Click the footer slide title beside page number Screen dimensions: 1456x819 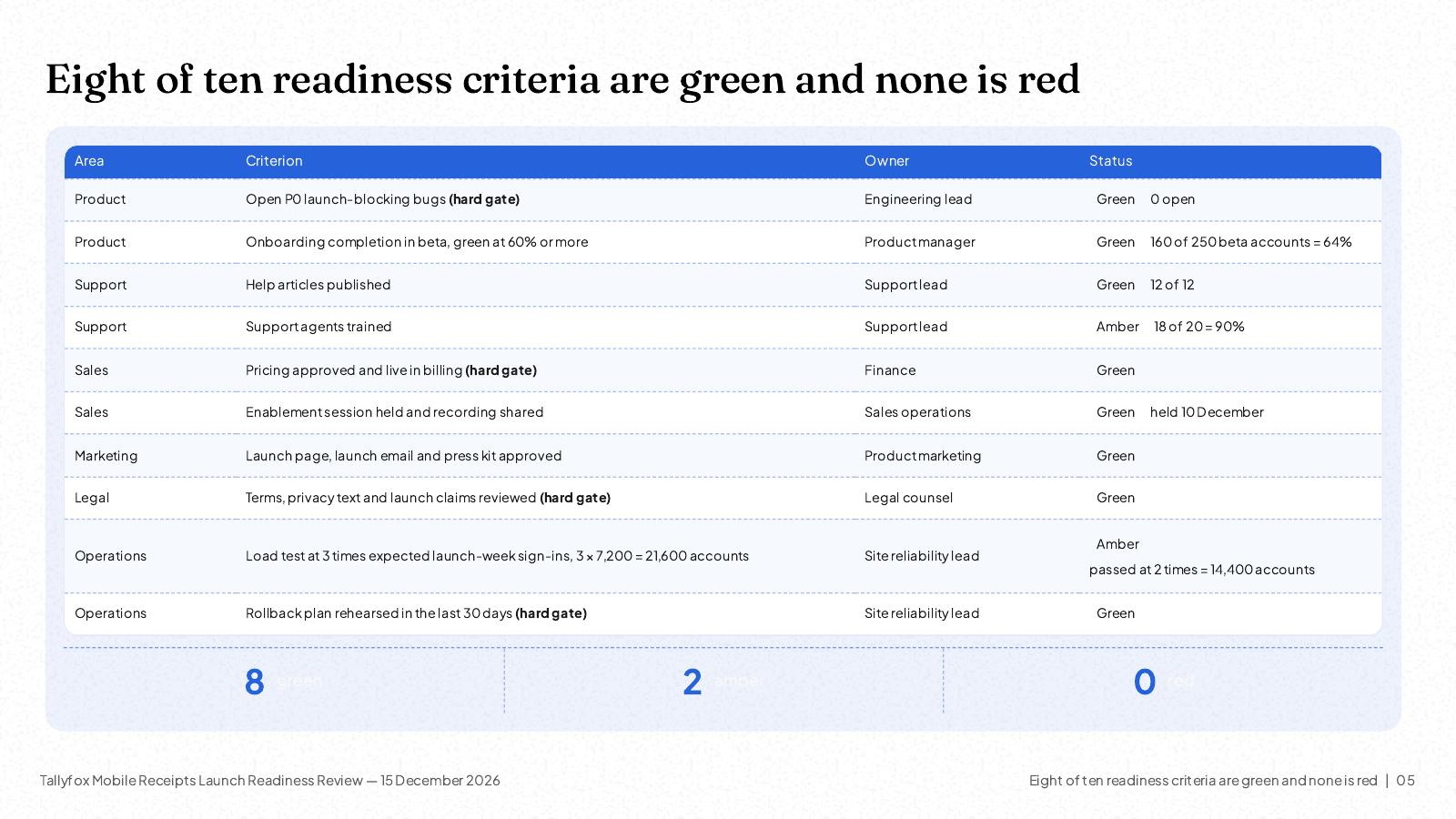pos(1203,781)
